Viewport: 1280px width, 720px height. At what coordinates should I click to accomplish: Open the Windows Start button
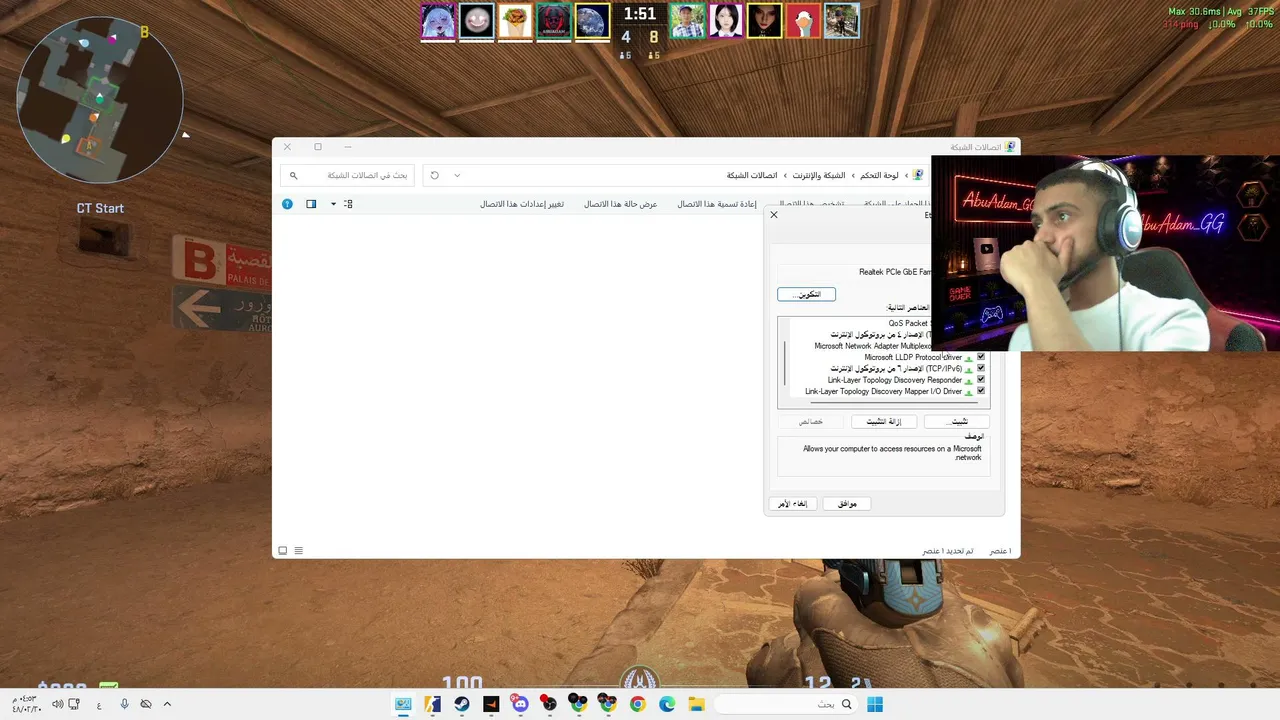pyautogui.click(x=875, y=704)
